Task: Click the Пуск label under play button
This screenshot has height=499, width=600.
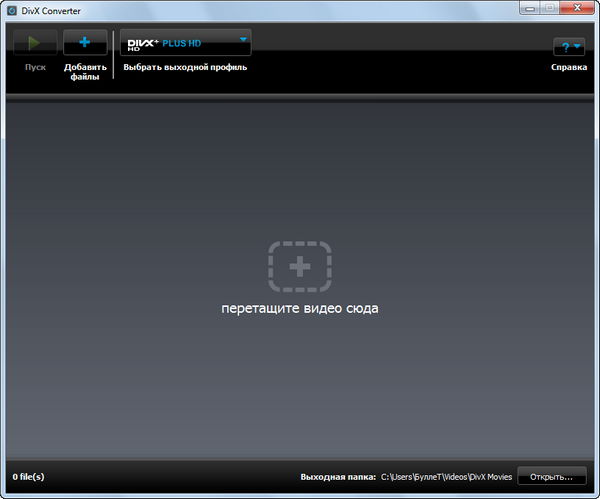Action: 35,67
